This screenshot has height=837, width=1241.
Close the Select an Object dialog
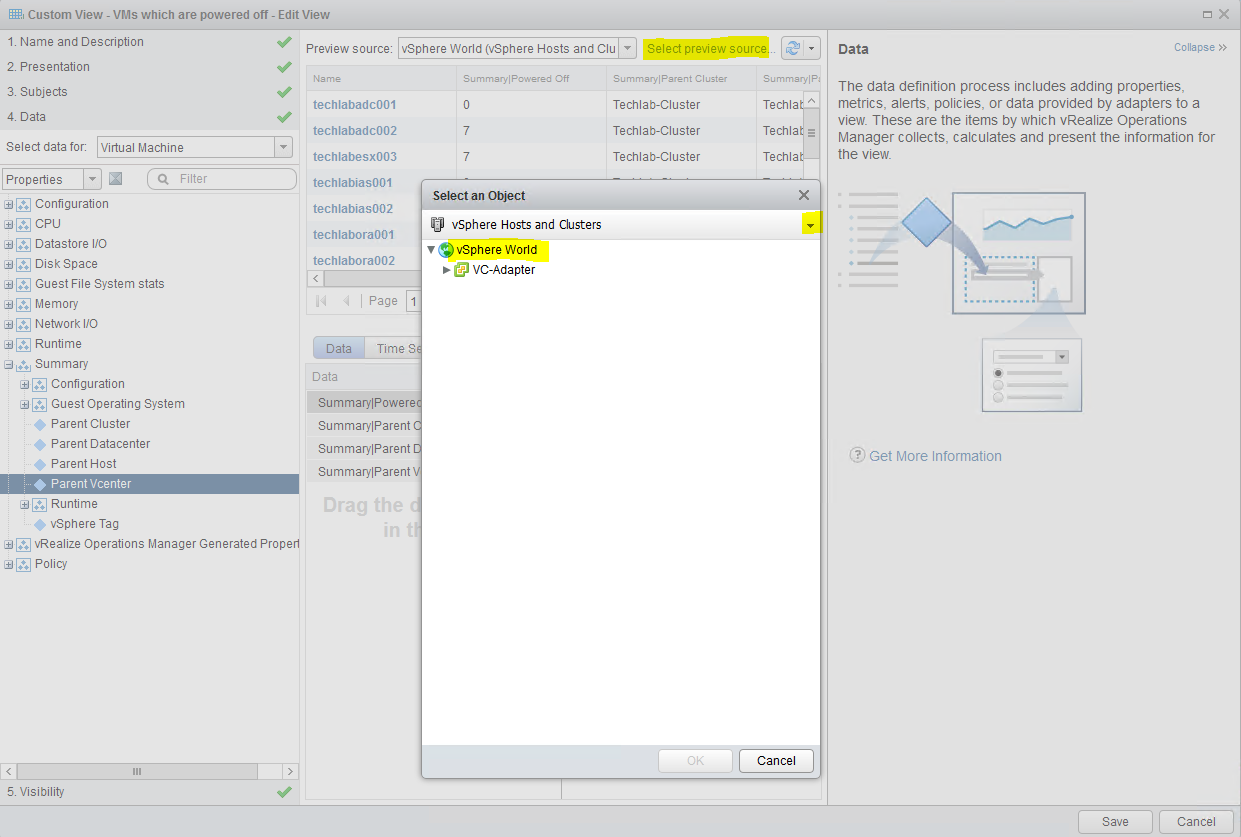click(804, 196)
